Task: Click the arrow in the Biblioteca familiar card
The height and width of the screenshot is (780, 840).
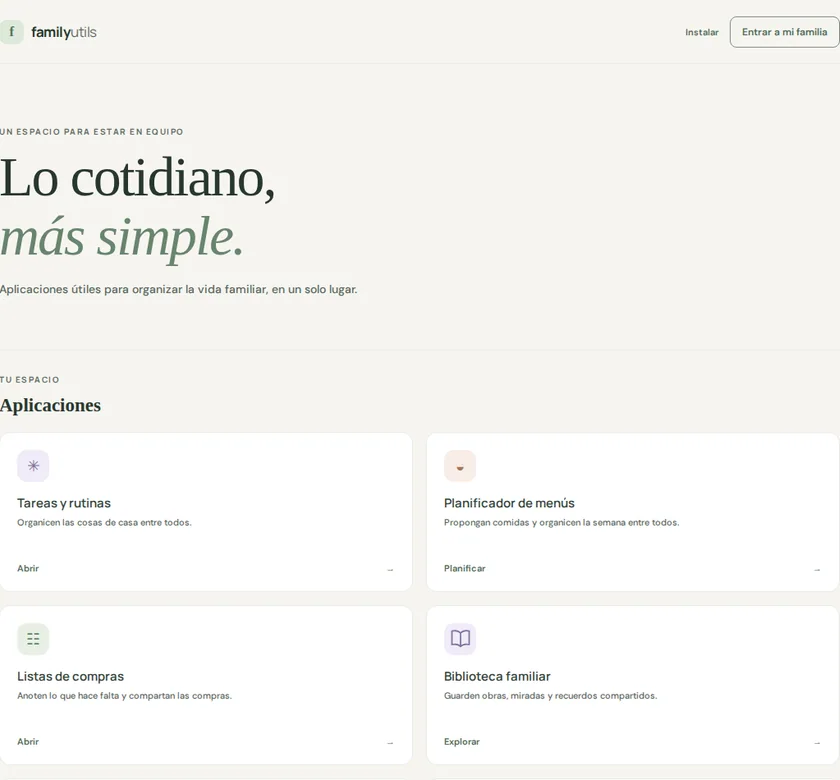Action: click(817, 743)
